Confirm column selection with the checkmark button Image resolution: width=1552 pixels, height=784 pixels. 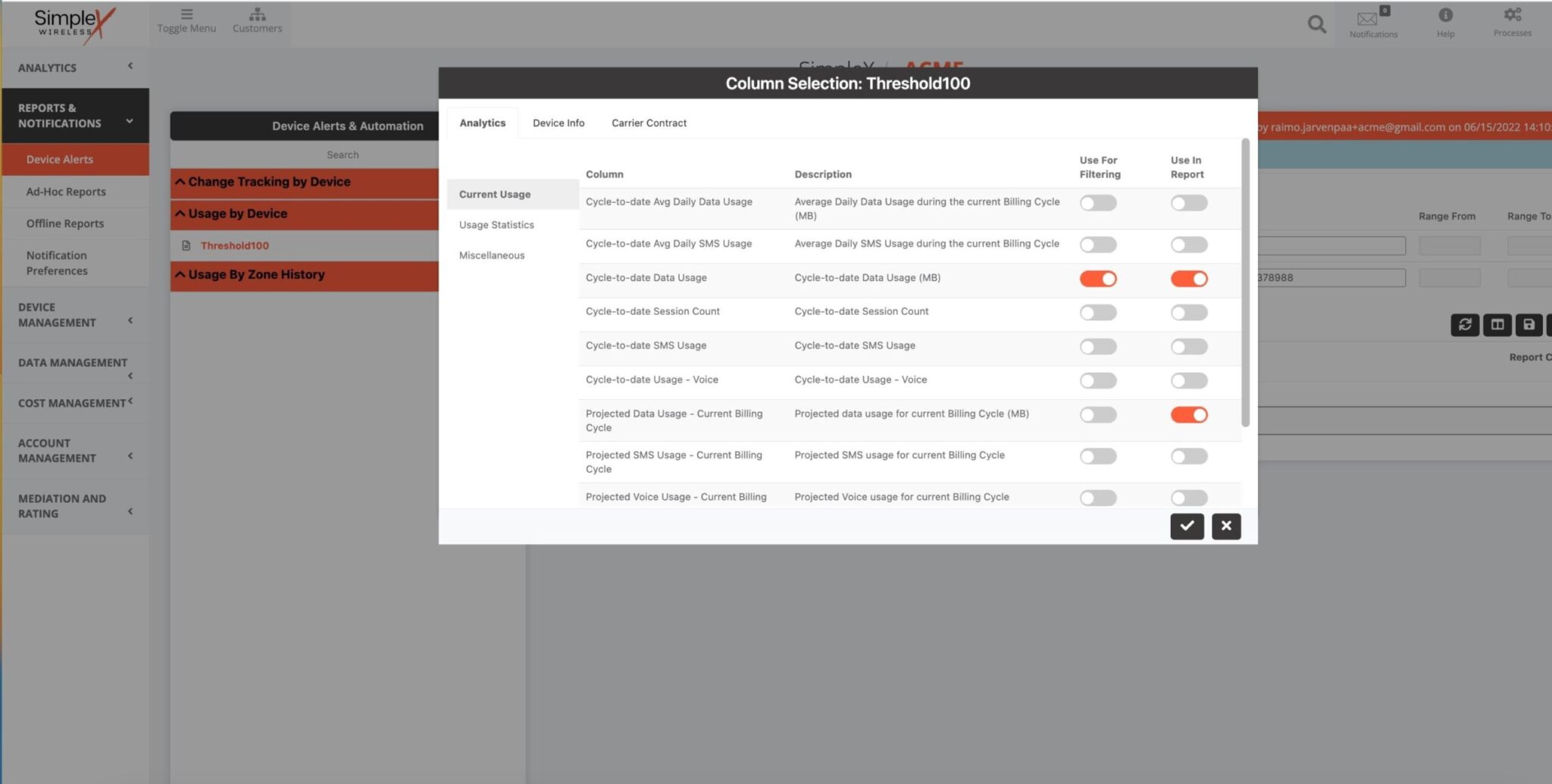coord(1187,526)
